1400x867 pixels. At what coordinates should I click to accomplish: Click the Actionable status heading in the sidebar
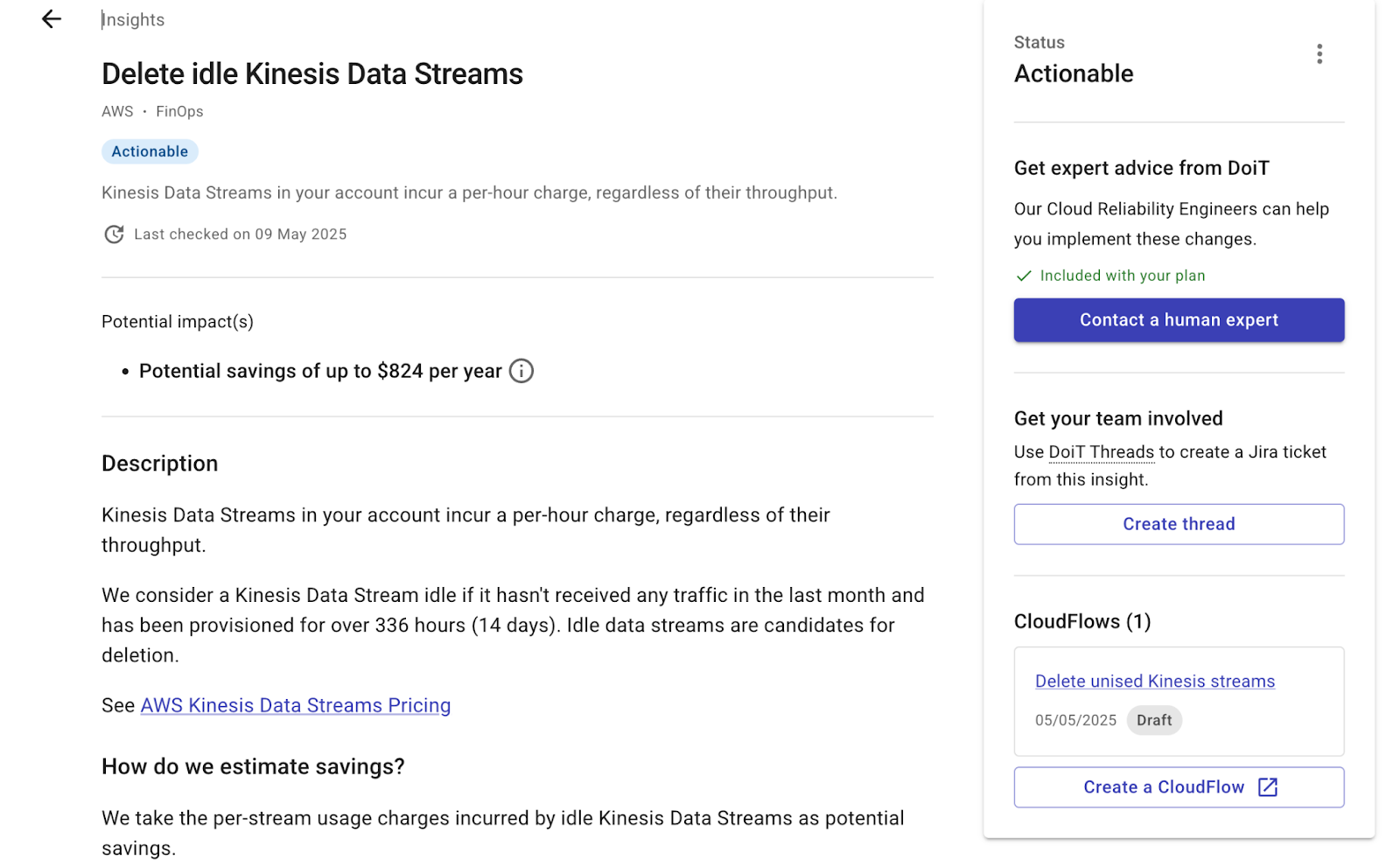pyautogui.click(x=1074, y=74)
